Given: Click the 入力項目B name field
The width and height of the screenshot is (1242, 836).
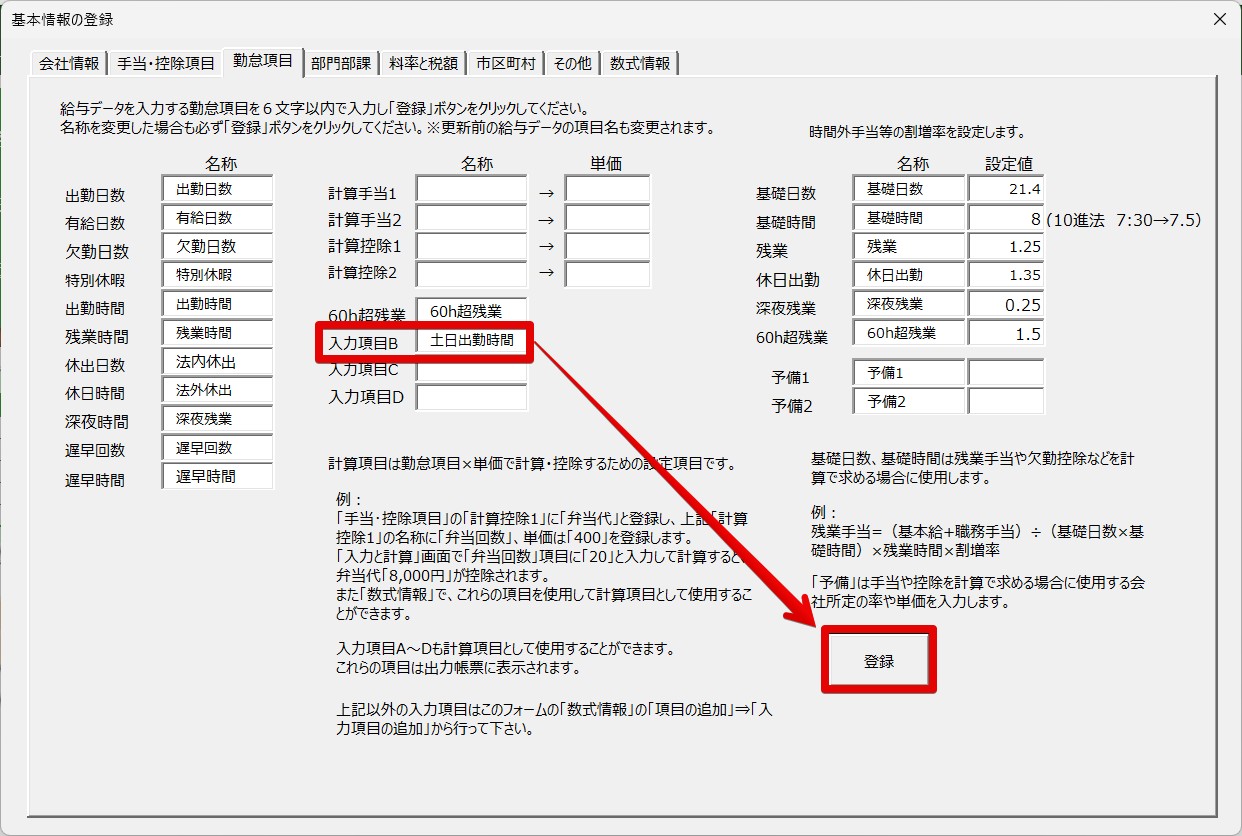Looking at the screenshot, I should tap(471, 340).
